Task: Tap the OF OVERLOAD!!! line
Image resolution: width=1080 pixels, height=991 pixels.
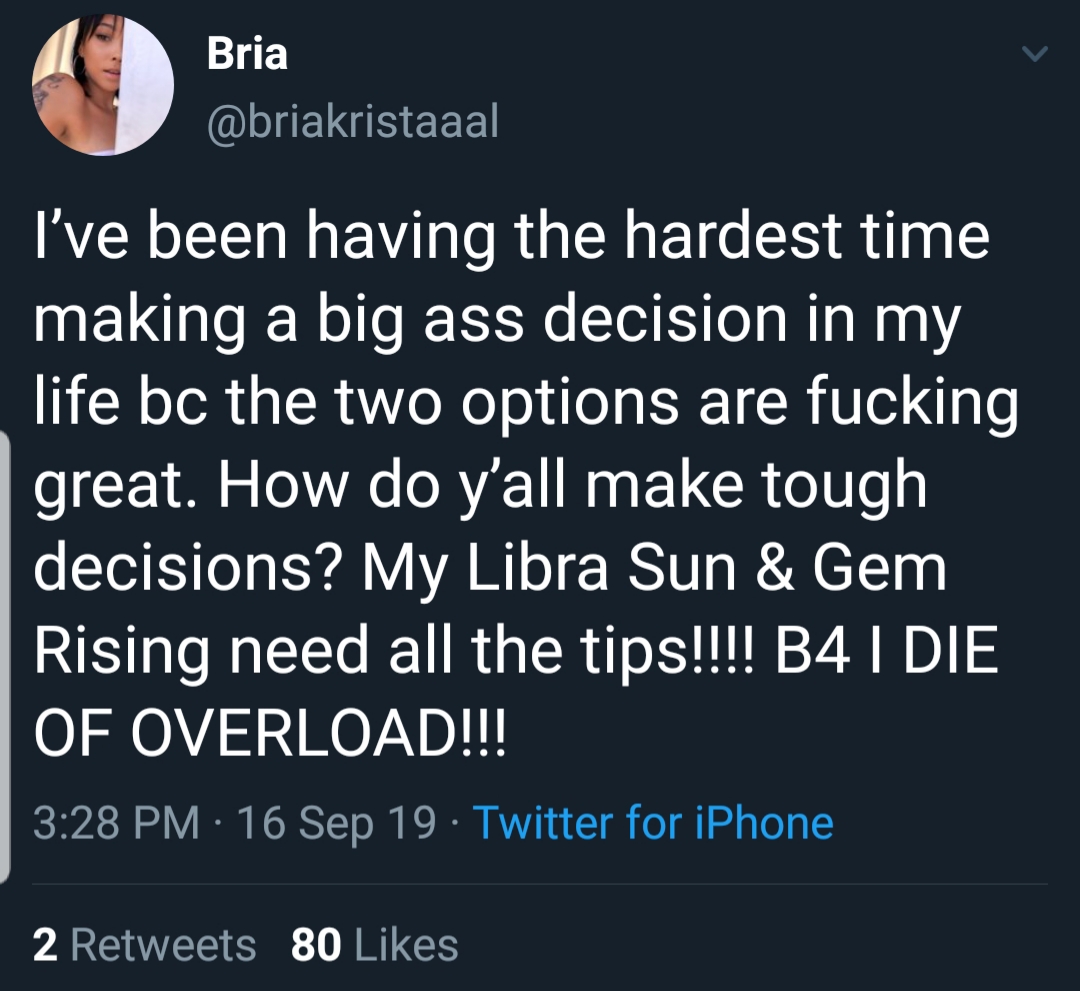Action: (269, 733)
